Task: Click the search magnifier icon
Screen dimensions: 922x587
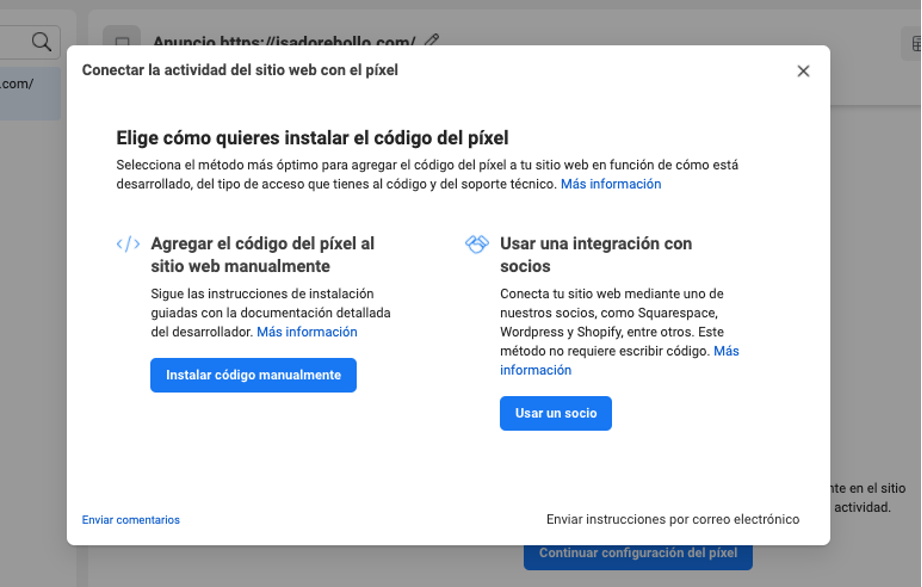Action: point(42,41)
